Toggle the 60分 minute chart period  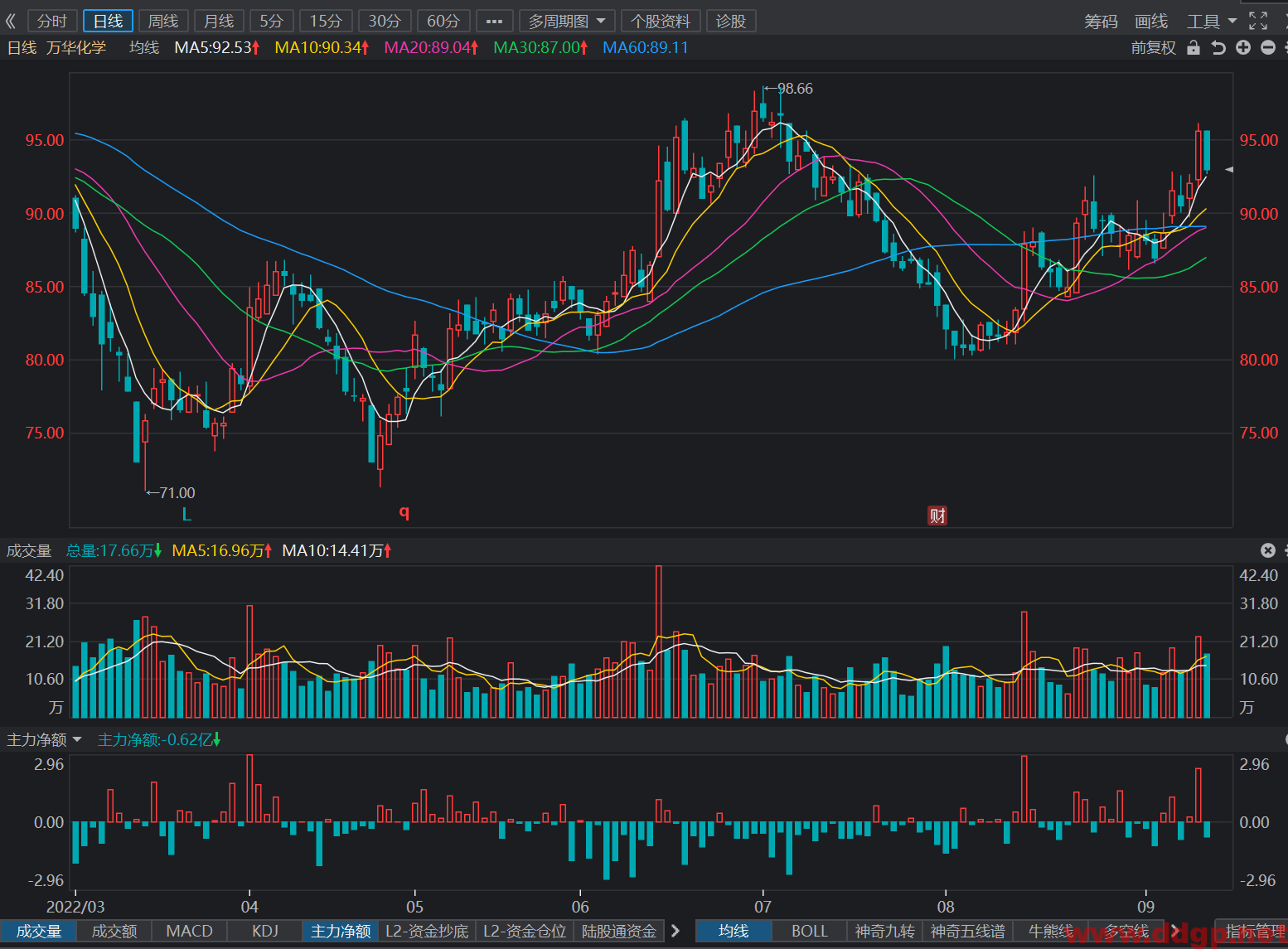(x=443, y=21)
